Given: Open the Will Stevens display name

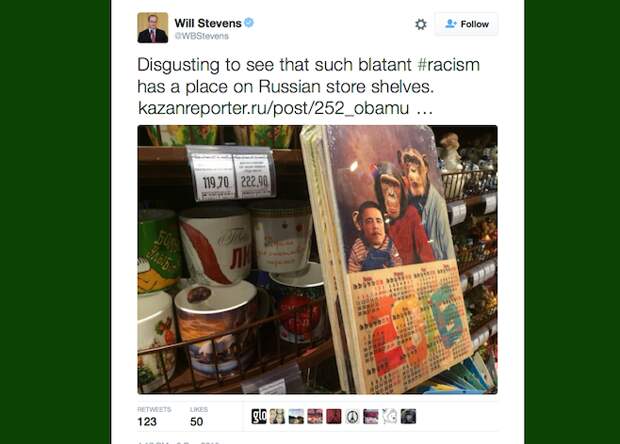Looking at the screenshot, I should click(208, 23).
